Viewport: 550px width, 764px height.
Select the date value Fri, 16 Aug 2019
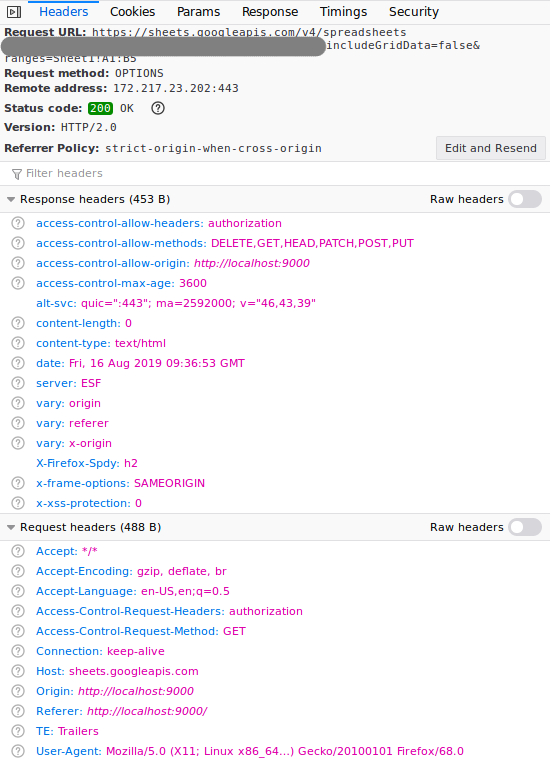pyautogui.click(x=157, y=363)
